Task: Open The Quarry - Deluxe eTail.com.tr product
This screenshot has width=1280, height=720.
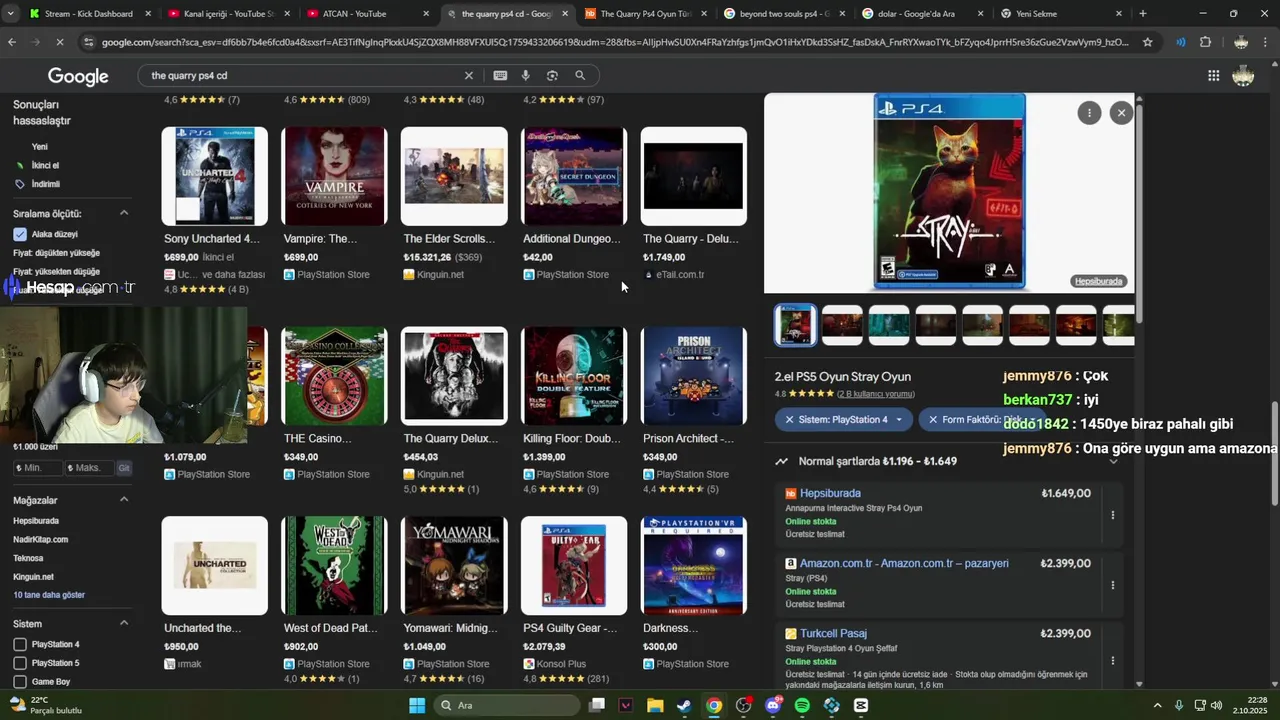Action: (x=693, y=203)
